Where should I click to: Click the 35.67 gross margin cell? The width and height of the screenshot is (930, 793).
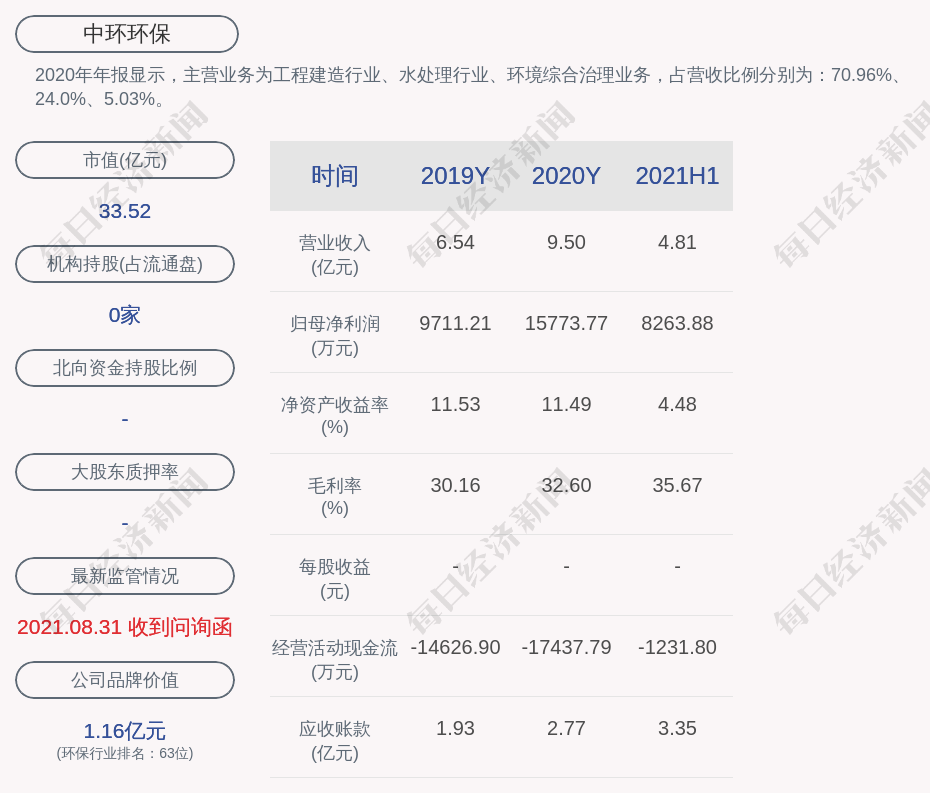[677, 485]
